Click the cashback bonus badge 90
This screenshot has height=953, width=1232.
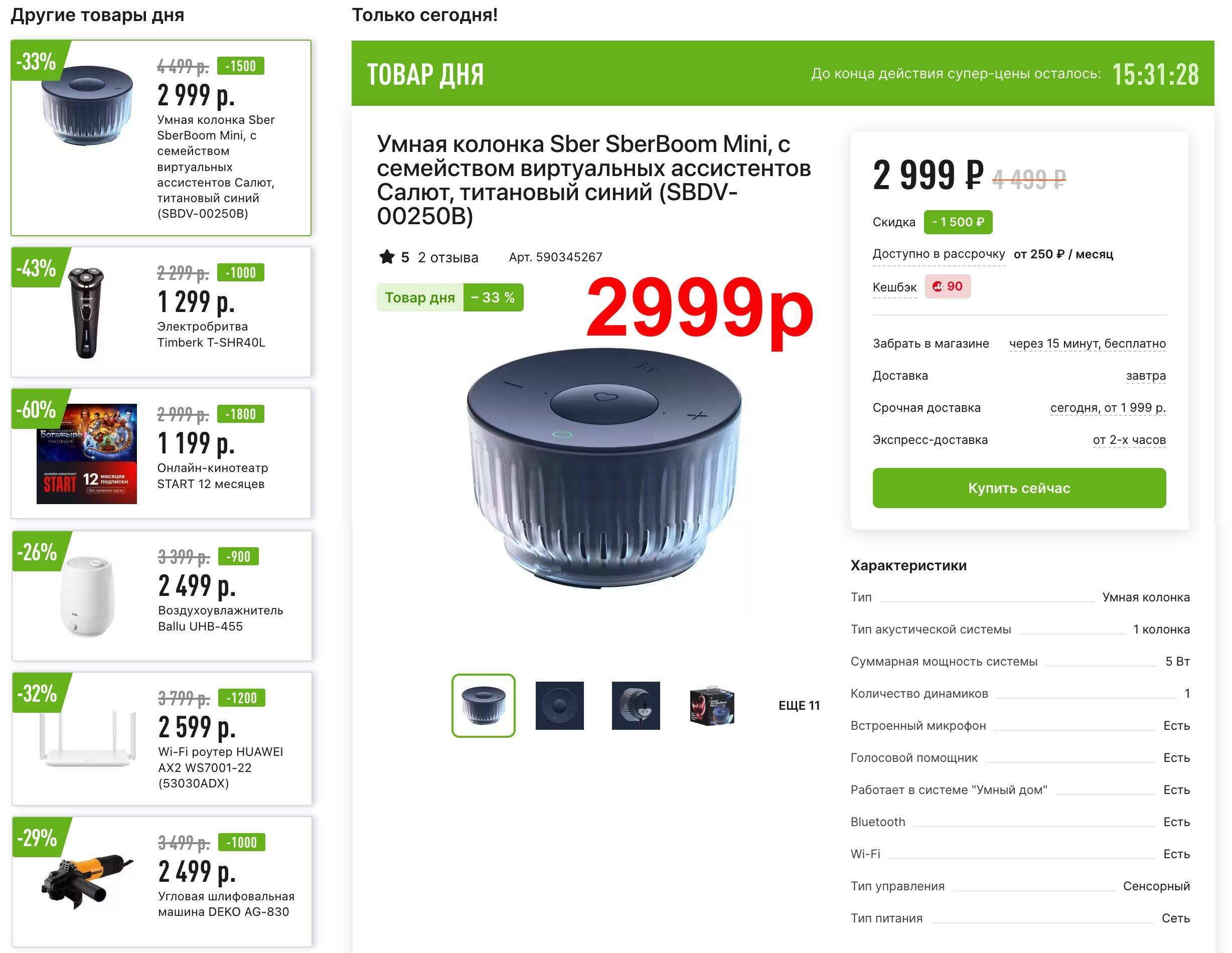[948, 286]
